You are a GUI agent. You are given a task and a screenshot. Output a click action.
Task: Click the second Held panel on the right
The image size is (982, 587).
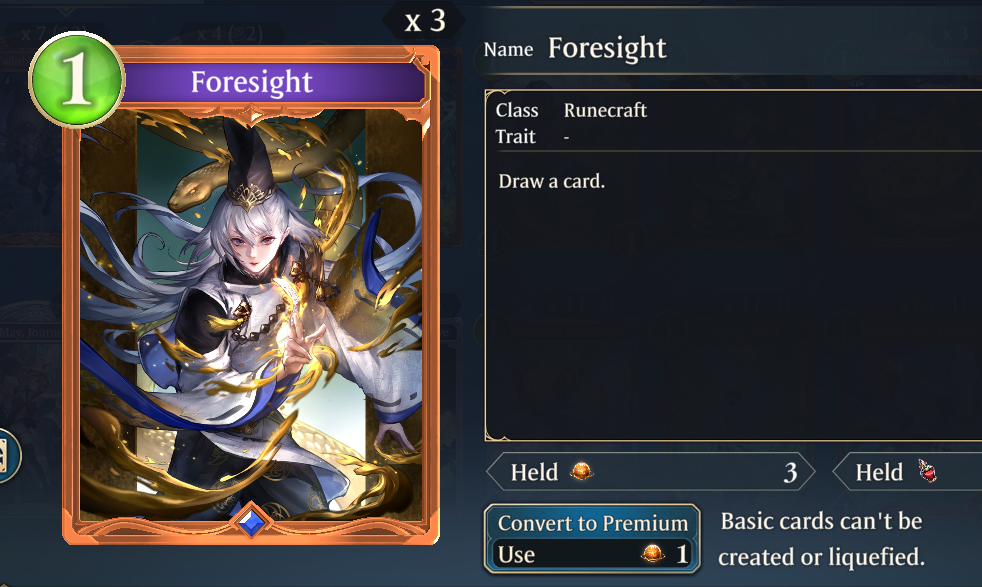[907, 472]
